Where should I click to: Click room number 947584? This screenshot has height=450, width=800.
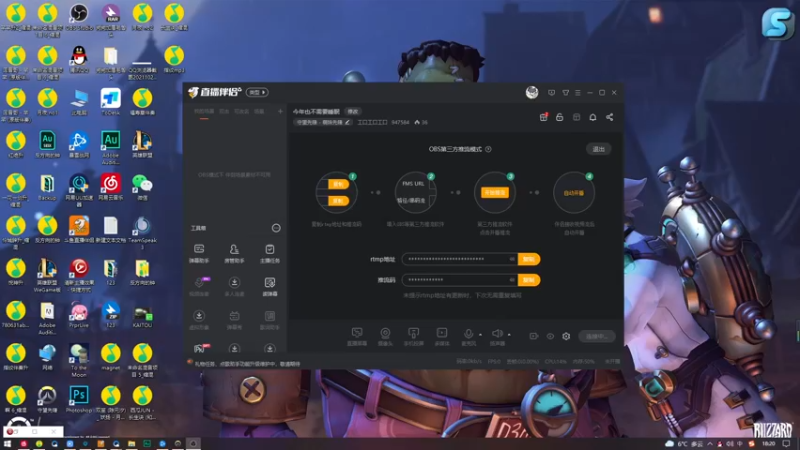click(x=400, y=122)
